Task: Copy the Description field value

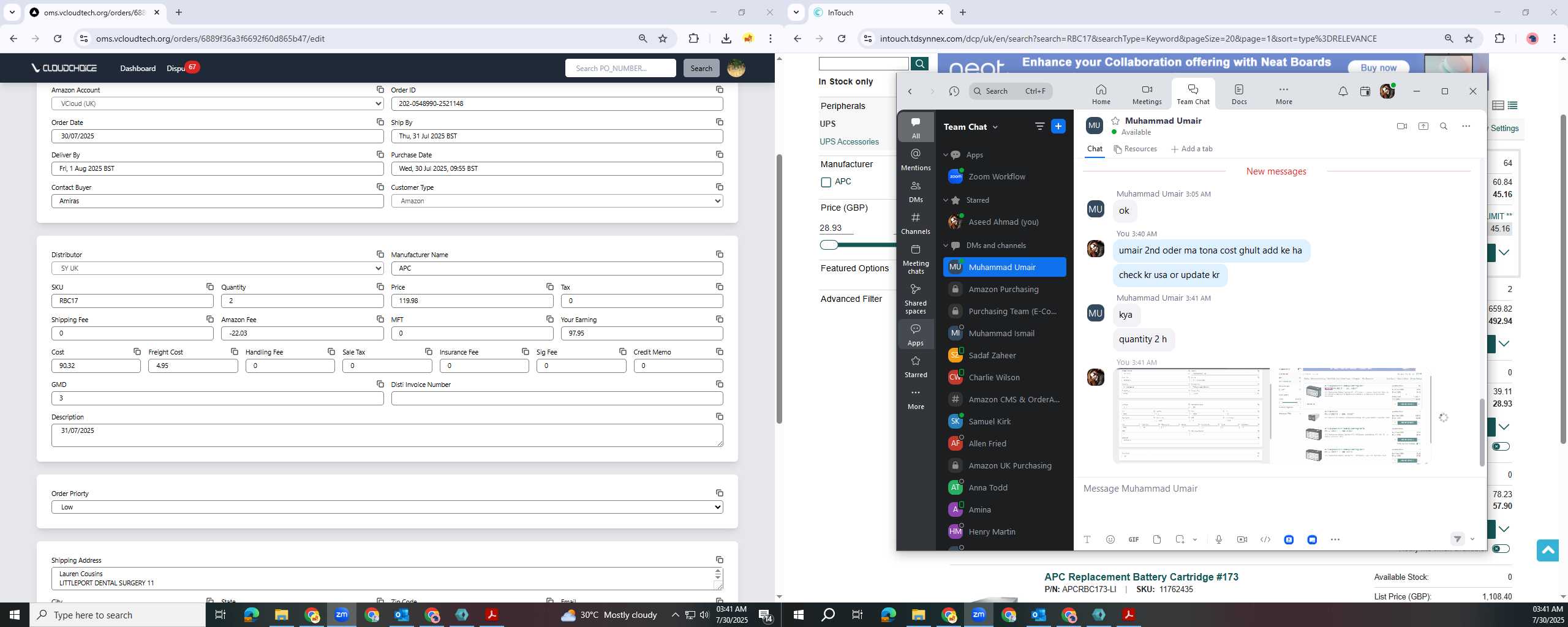Action: point(719,416)
